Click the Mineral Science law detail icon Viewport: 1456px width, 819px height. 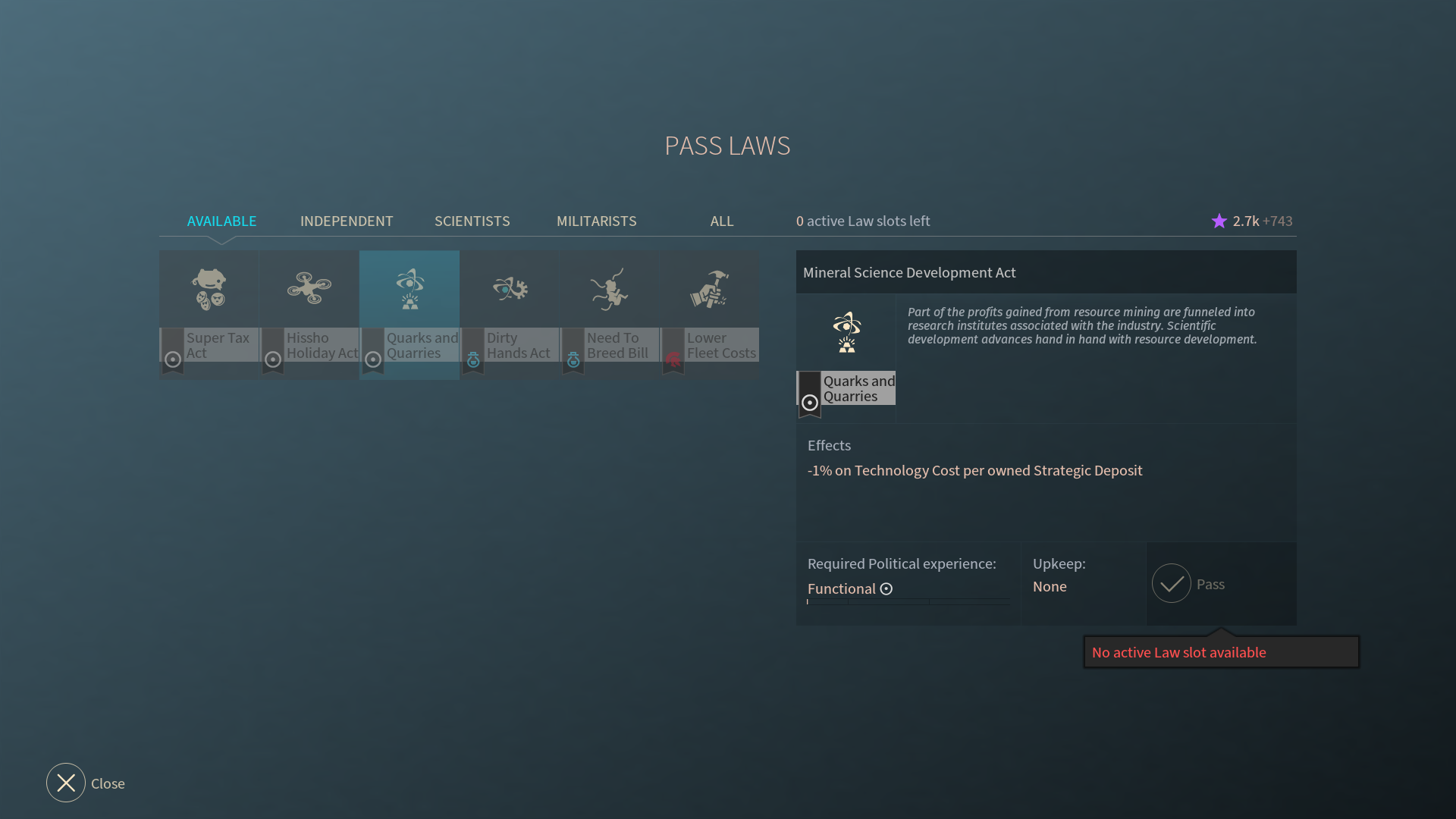coord(846,332)
